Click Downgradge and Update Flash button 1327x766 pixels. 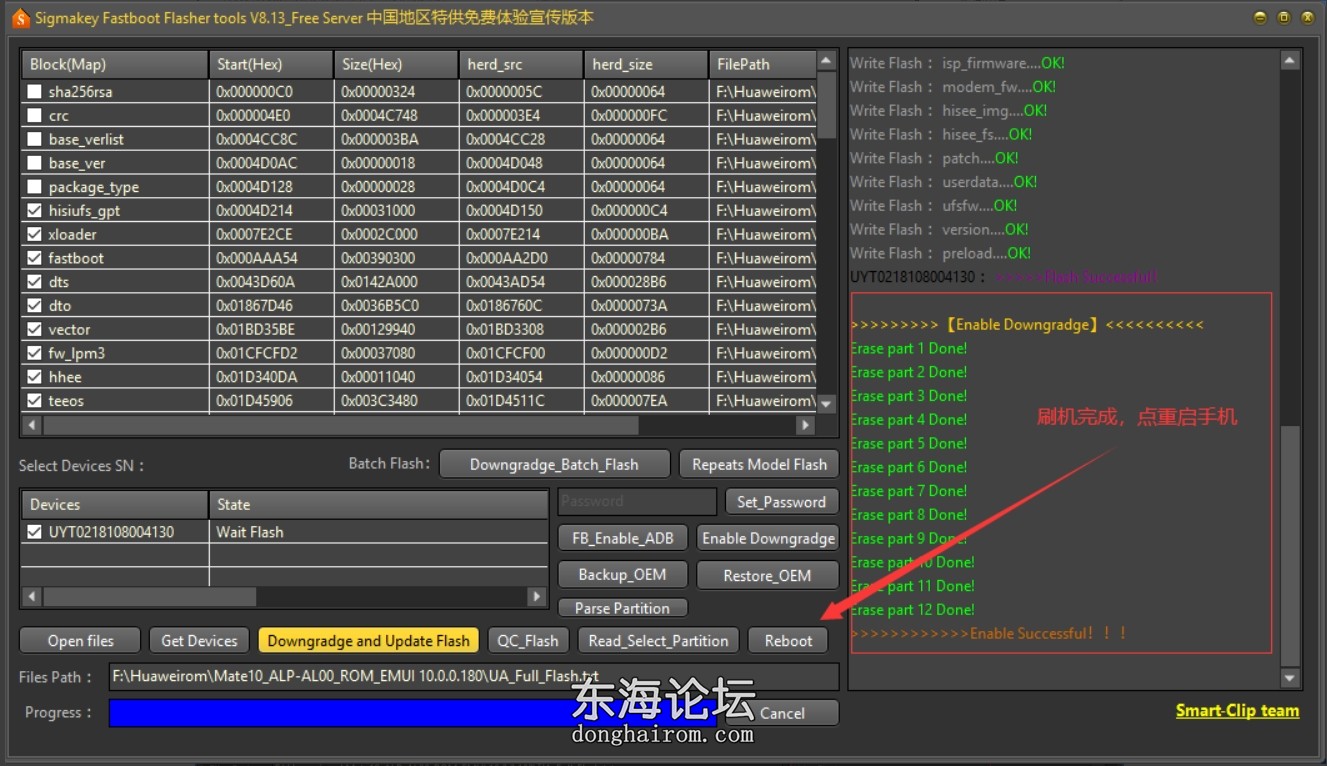pyautogui.click(x=368, y=641)
